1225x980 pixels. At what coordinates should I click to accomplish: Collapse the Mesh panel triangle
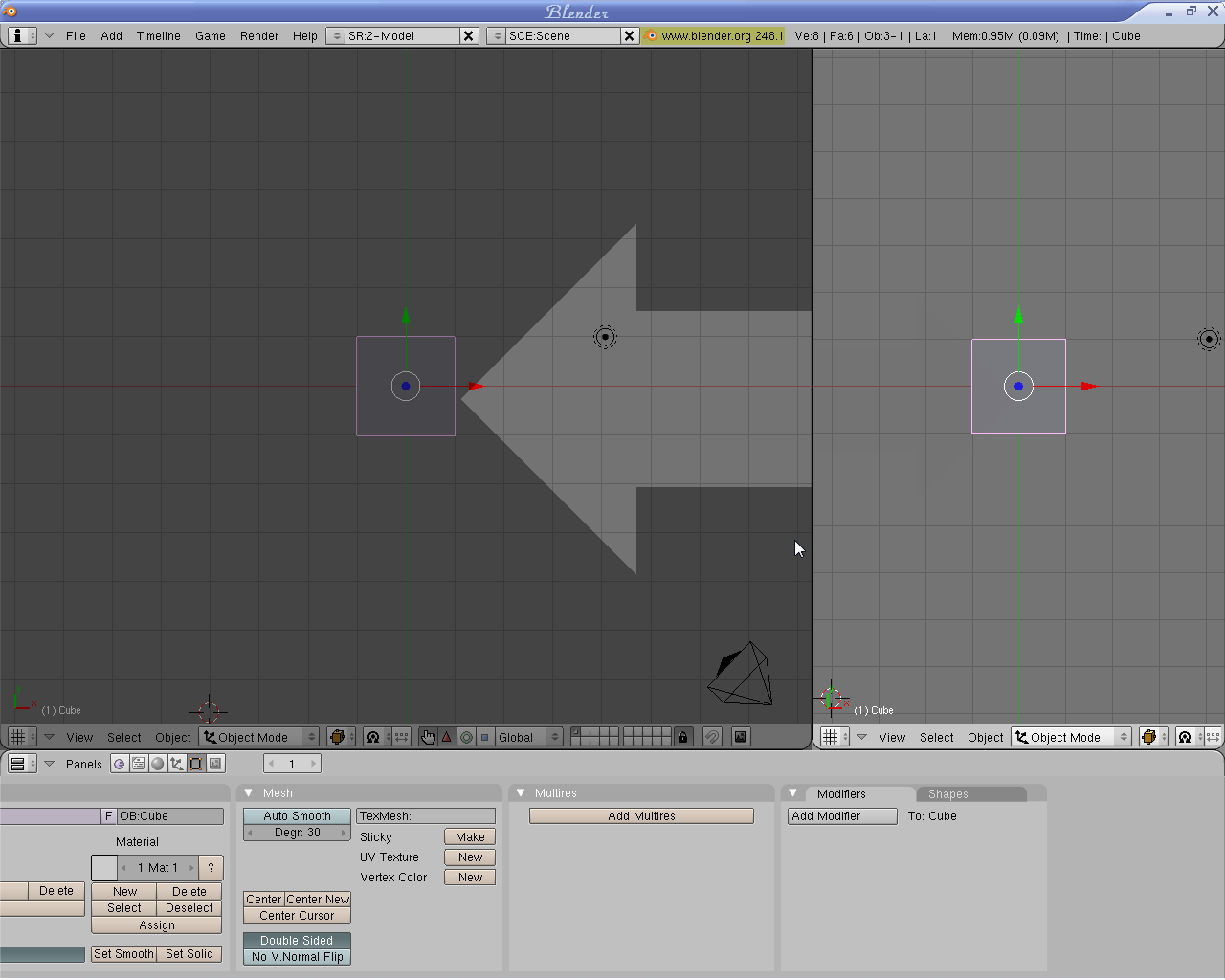point(249,793)
